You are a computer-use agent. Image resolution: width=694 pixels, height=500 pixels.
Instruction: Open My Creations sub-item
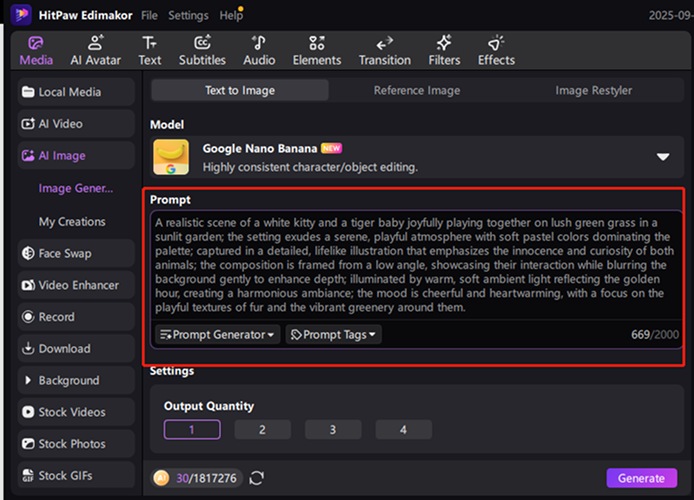coord(72,222)
